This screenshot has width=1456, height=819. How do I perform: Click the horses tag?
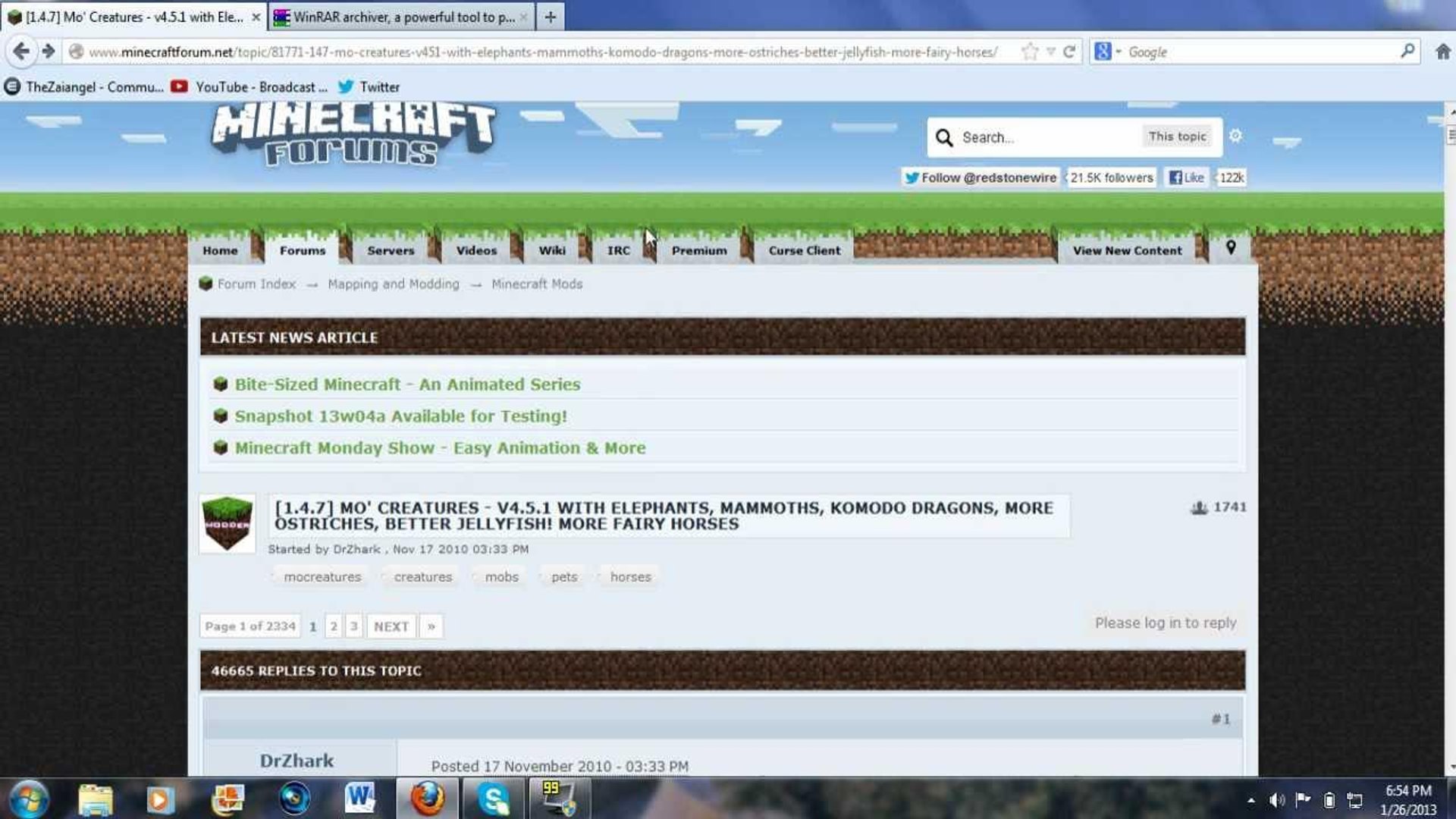[630, 577]
